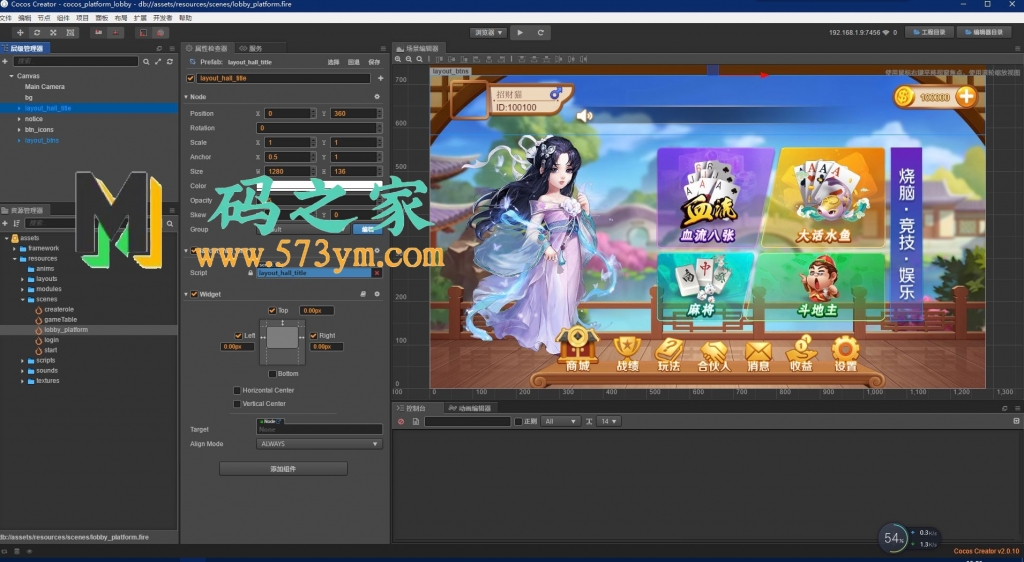
Task: Remove the layout_hall_title script reference
Action: point(377,273)
